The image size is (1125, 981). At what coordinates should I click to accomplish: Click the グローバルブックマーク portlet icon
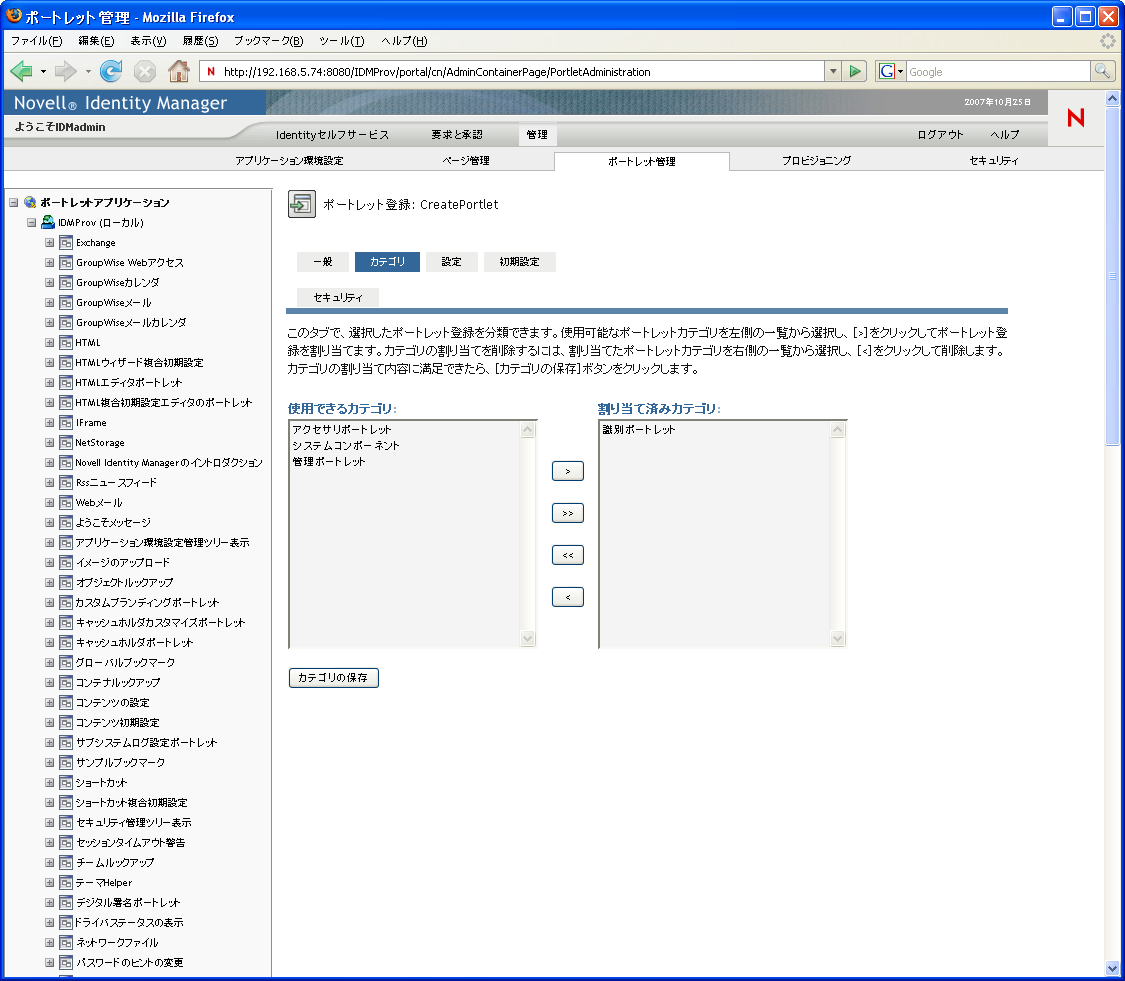coord(66,662)
